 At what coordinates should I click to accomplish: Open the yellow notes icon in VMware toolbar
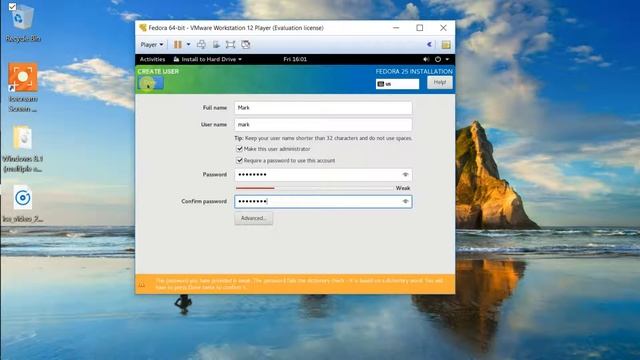(446, 44)
